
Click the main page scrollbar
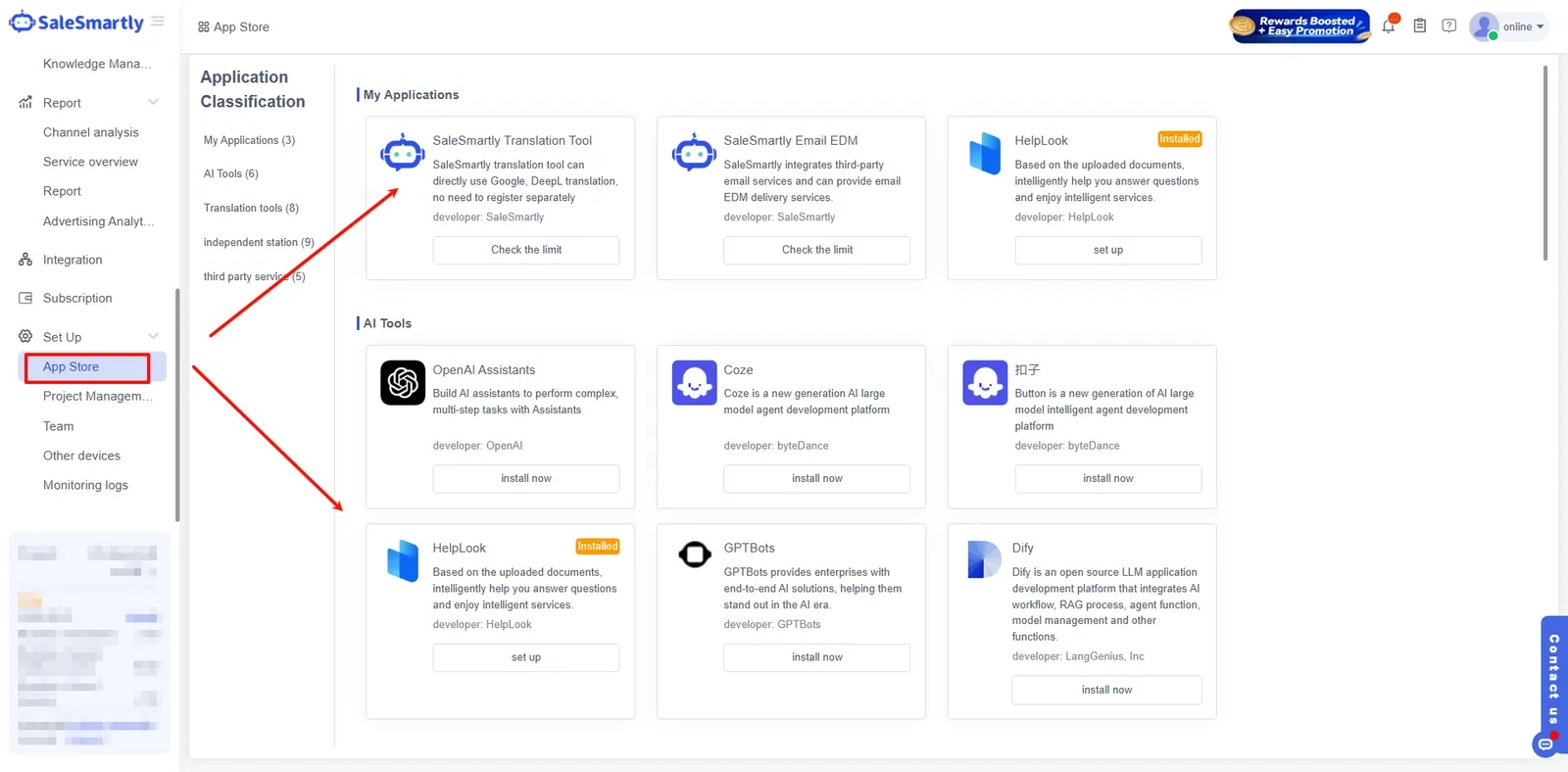pos(1545,163)
